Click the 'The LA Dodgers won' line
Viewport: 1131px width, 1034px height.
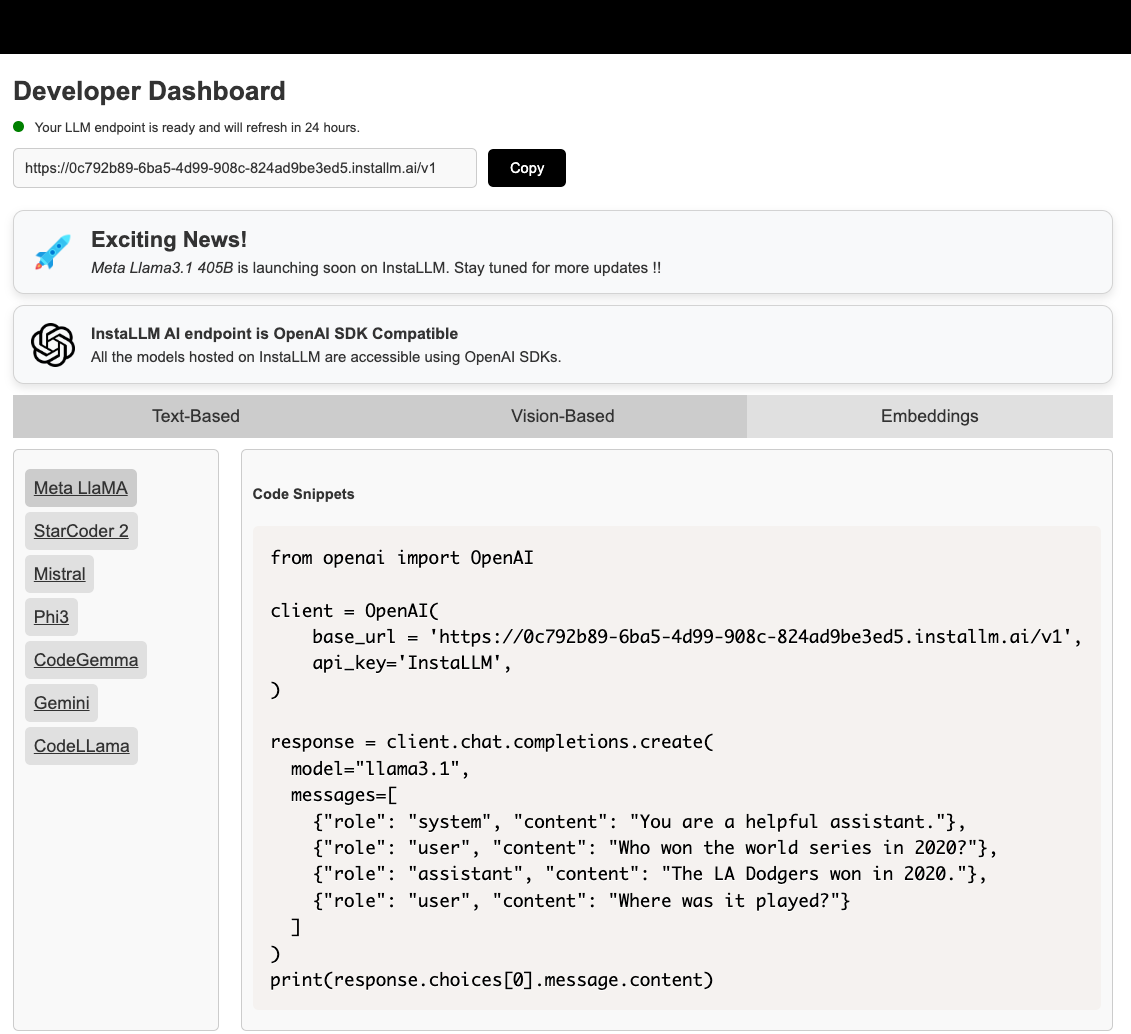pos(650,874)
